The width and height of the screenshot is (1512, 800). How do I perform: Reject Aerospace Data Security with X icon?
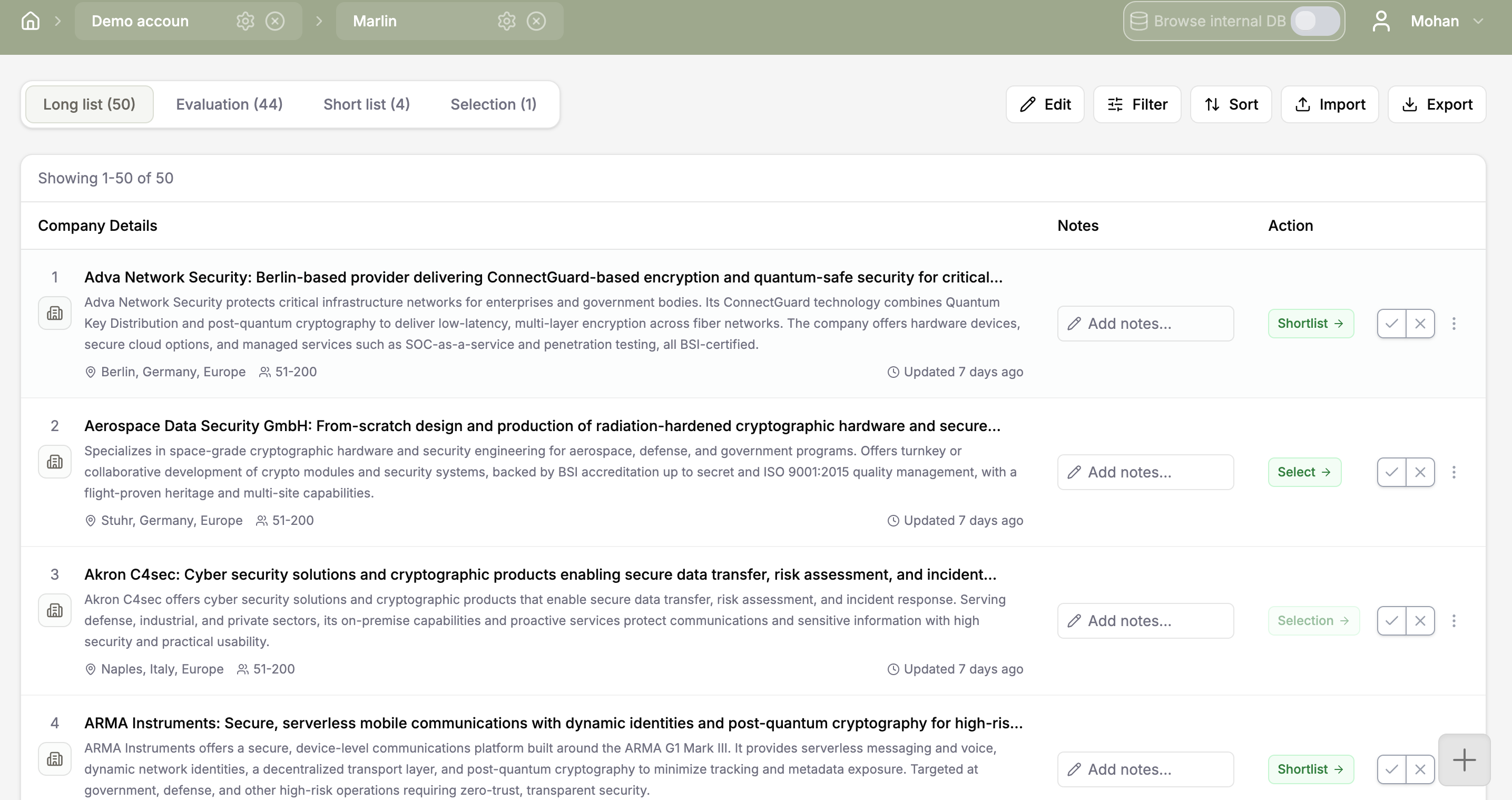1420,472
